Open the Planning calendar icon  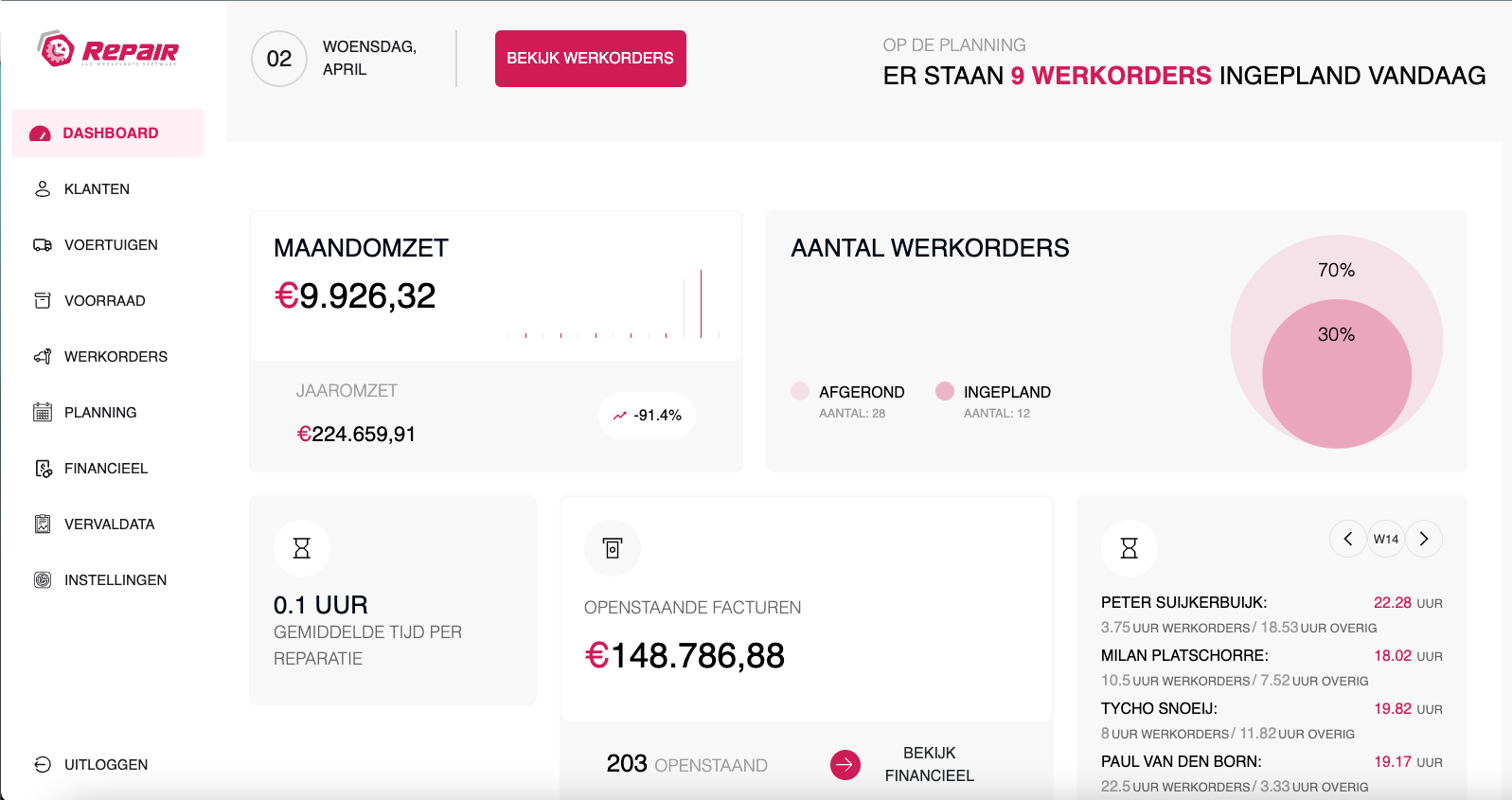pyautogui.click(x=43, y=413)
